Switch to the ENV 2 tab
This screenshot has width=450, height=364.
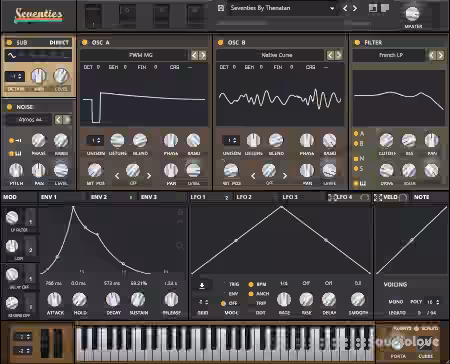pos(99,197)
